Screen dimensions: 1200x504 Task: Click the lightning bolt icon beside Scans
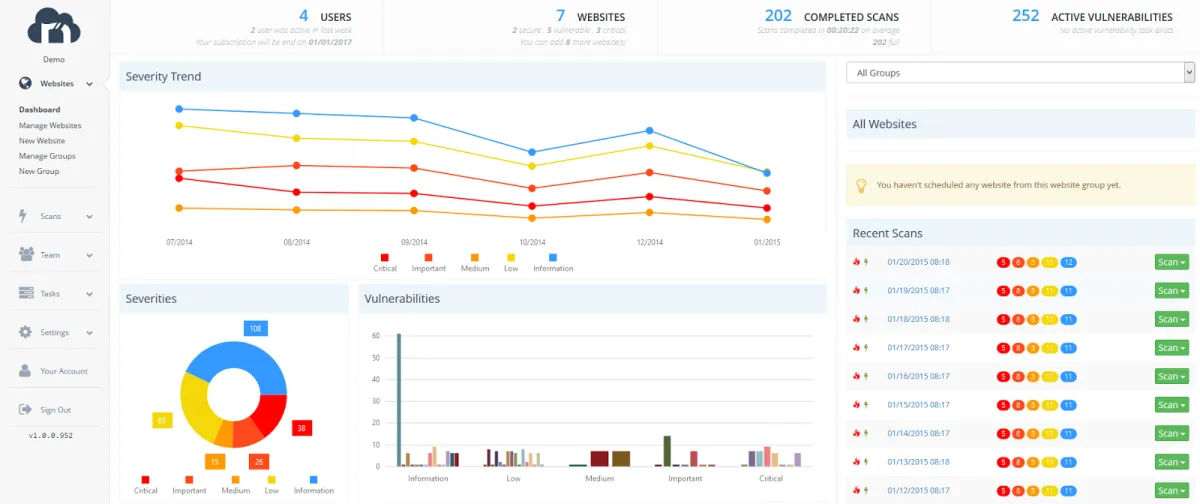(24, 216)
